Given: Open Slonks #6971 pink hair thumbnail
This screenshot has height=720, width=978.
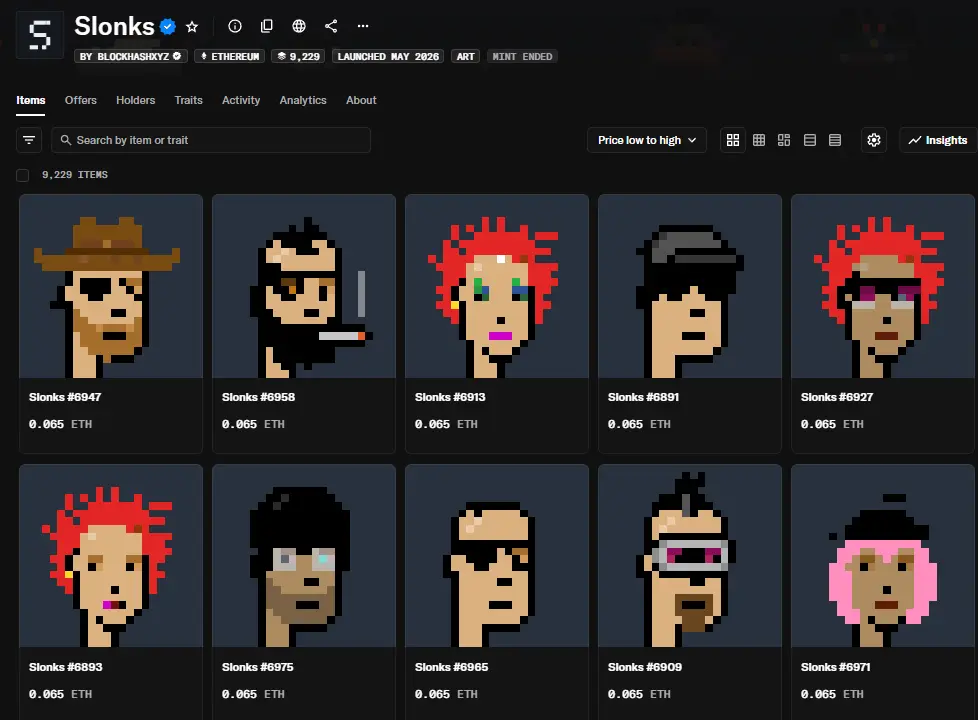Looking at the screenshot, I should pos(883,556).
